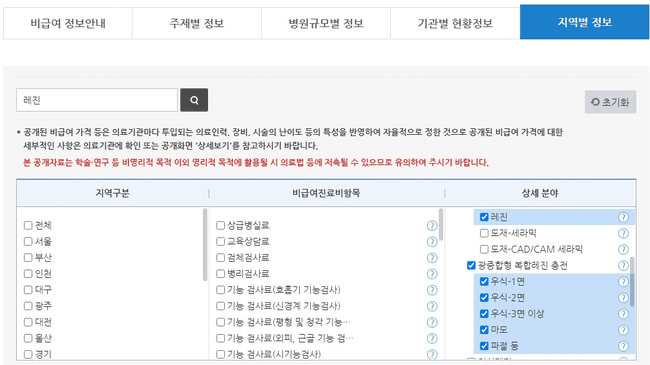Screen dimensions: 650x365
Task: Open the 기관별 현황정보 tab
Action: click(455, 23)
